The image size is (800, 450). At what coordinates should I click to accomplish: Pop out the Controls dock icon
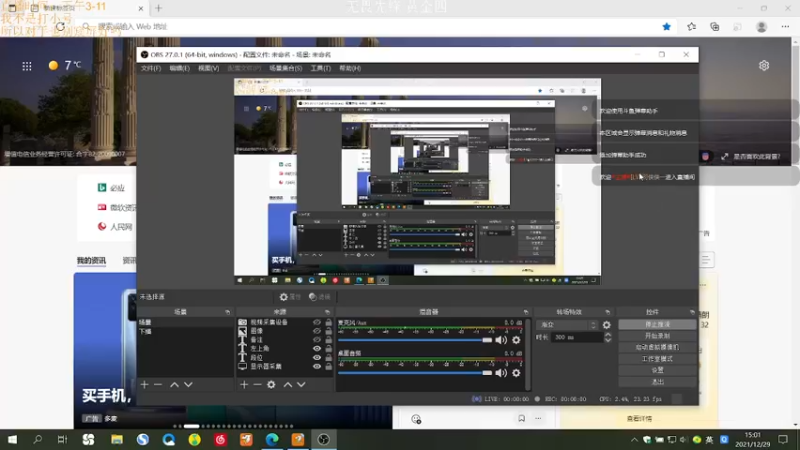692,312
